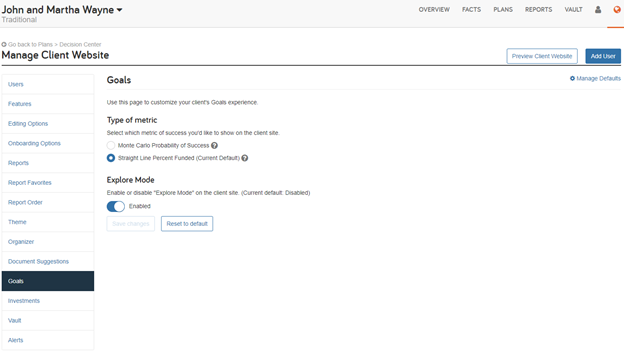Open the REPORTS top menu

[538, 10]
